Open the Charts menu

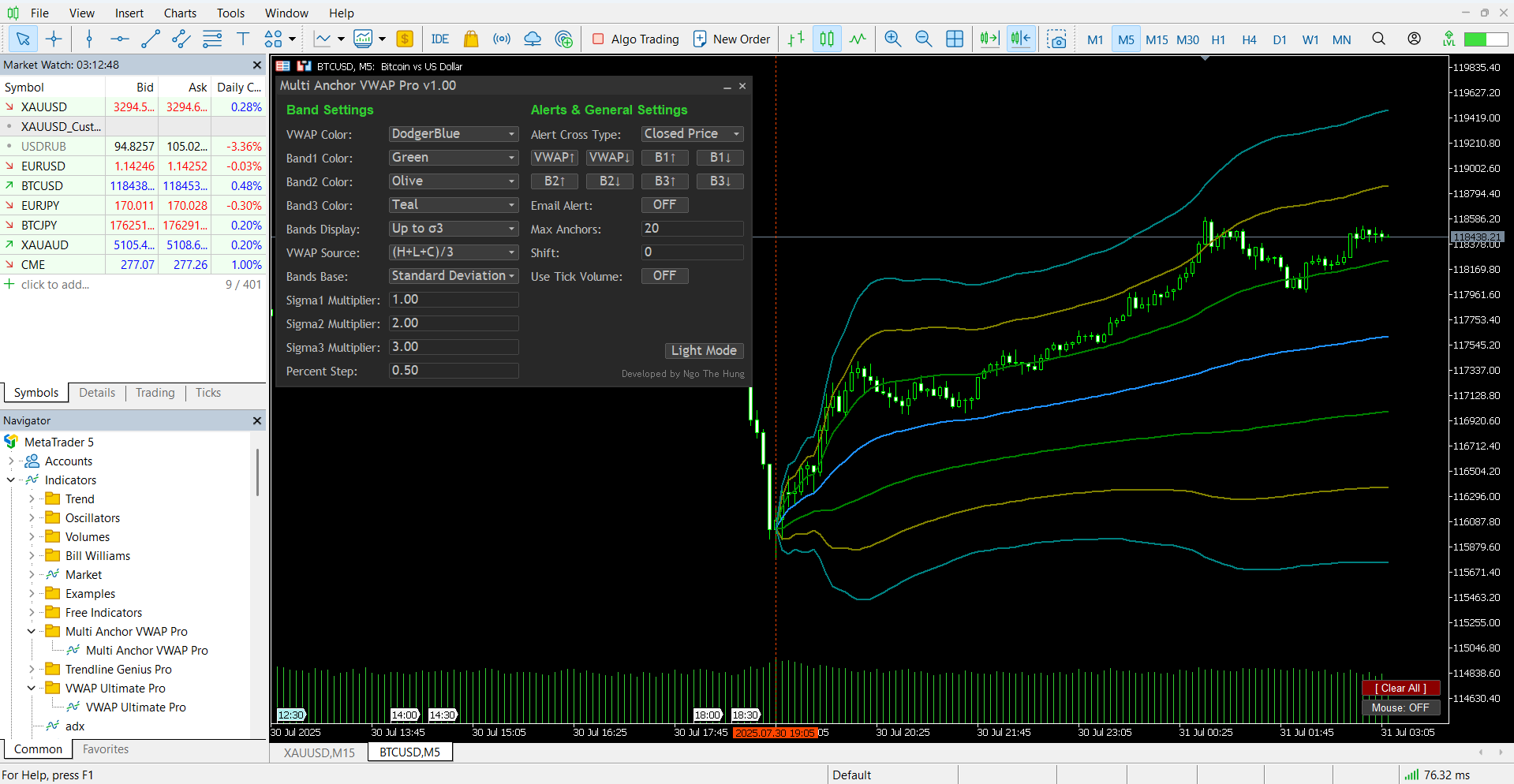pyautogui.click(x=180, y=13)
